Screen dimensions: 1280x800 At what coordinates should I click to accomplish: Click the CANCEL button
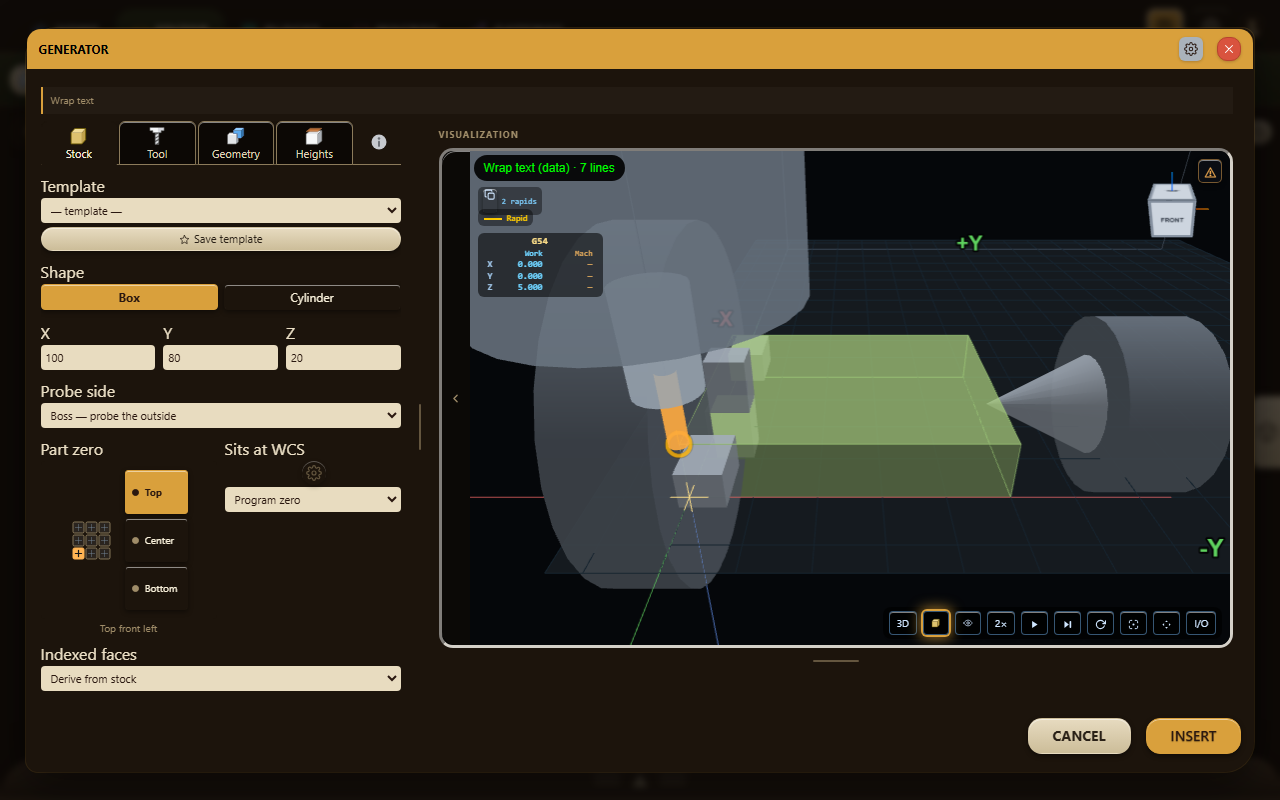(x=1079, y=736)
